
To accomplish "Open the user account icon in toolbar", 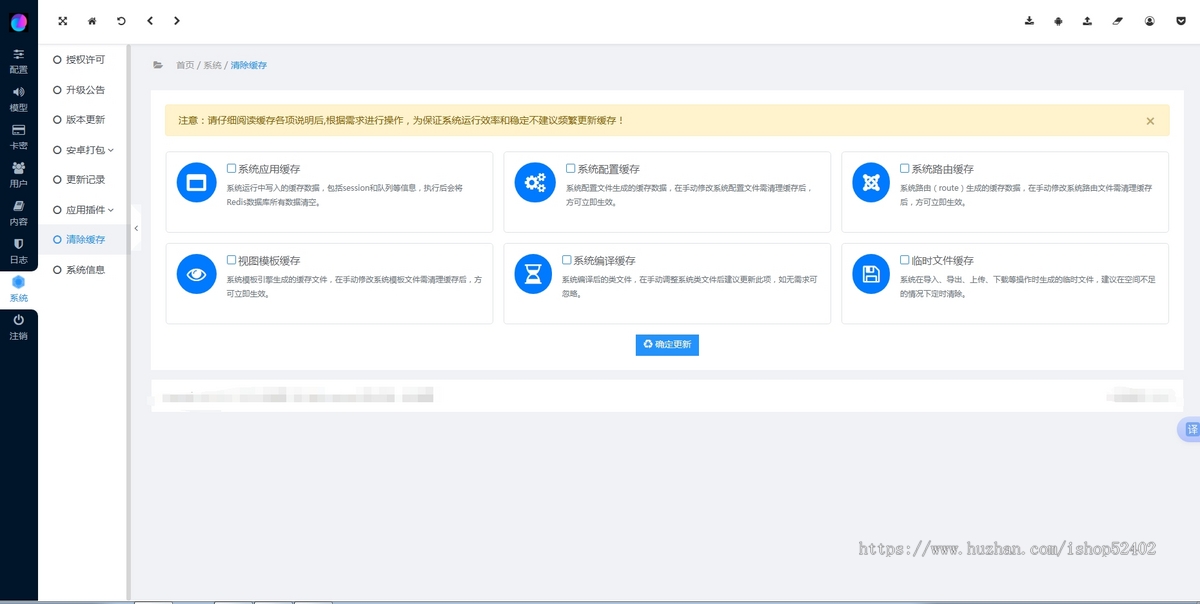I will tap(1150, 21).
